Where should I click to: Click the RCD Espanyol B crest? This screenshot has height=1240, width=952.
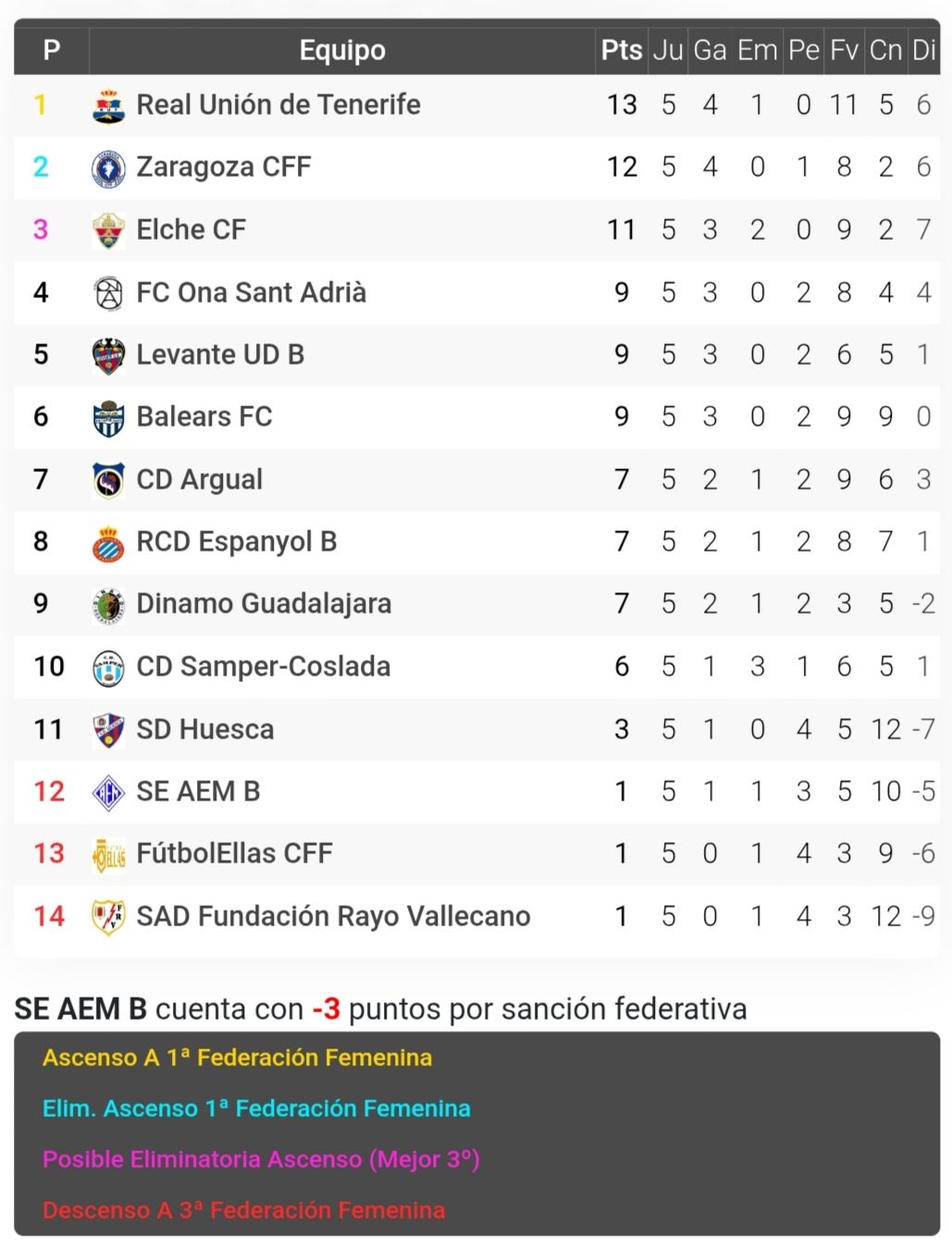(109, 543)
